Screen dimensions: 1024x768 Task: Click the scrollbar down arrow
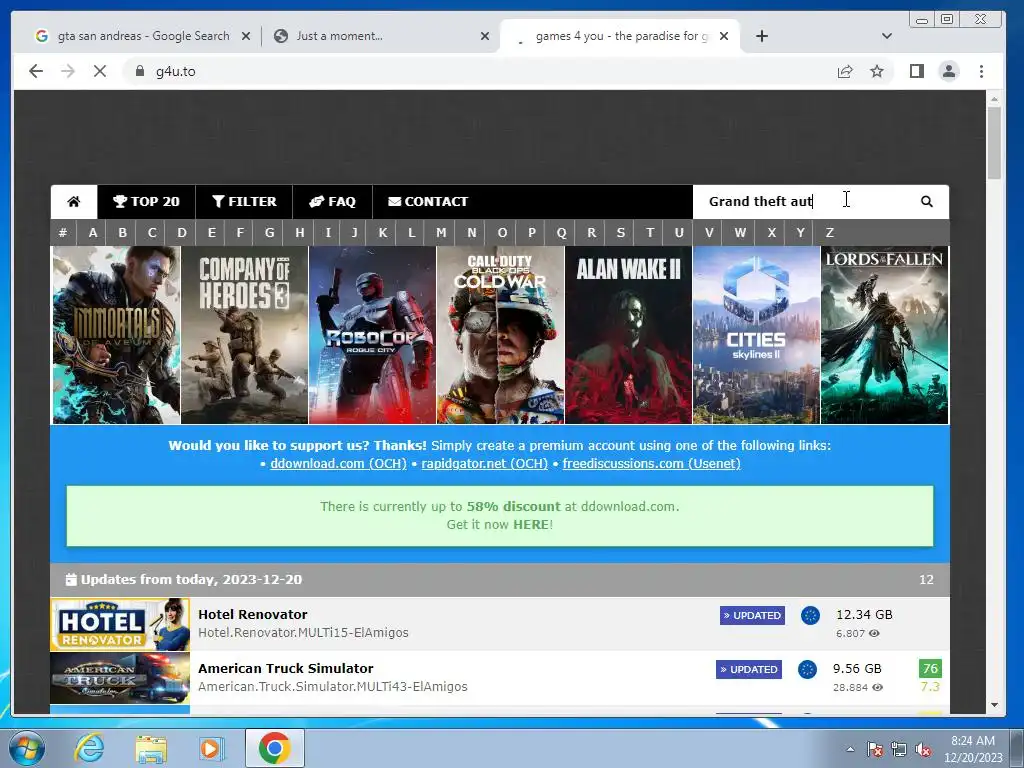994,705
